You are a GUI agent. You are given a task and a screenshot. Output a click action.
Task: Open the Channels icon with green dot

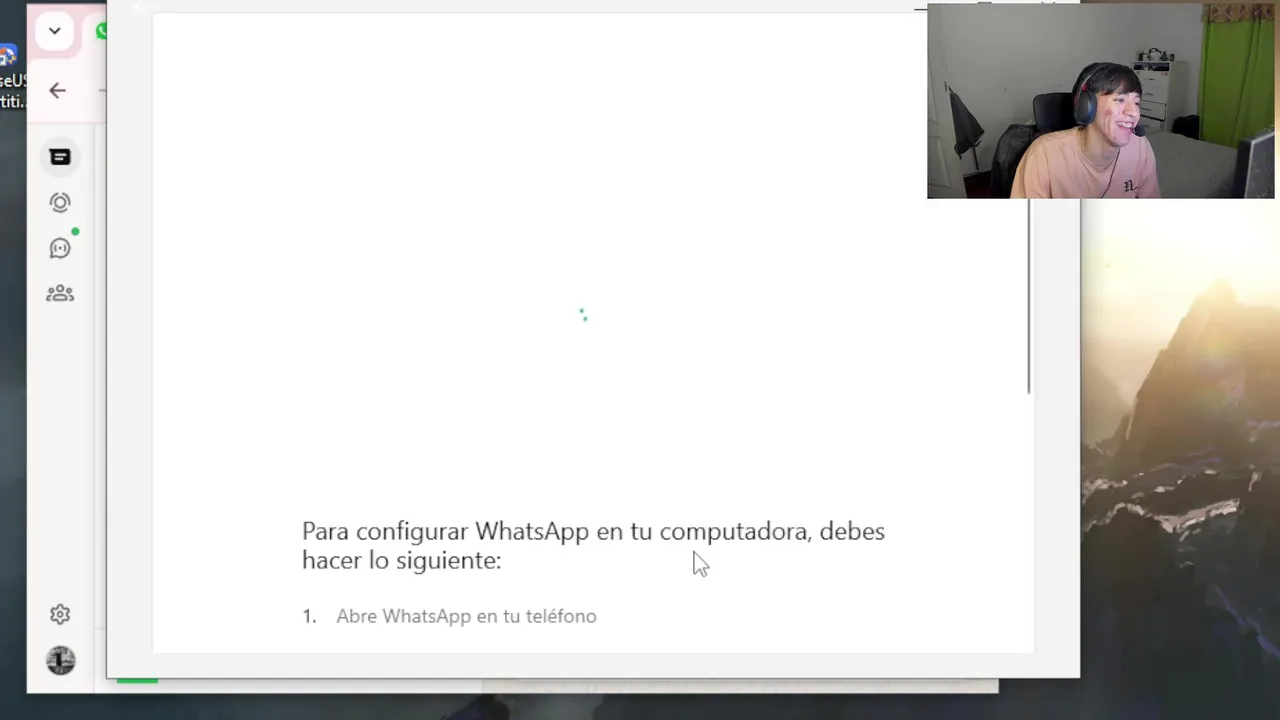(x=60, y=248)
